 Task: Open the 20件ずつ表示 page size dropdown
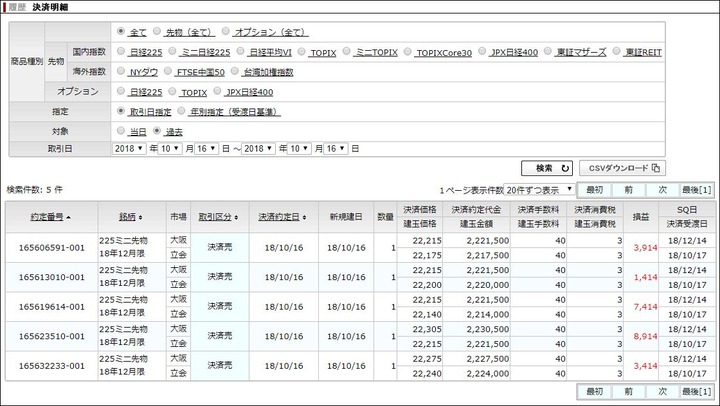click(x=540, y=190)
